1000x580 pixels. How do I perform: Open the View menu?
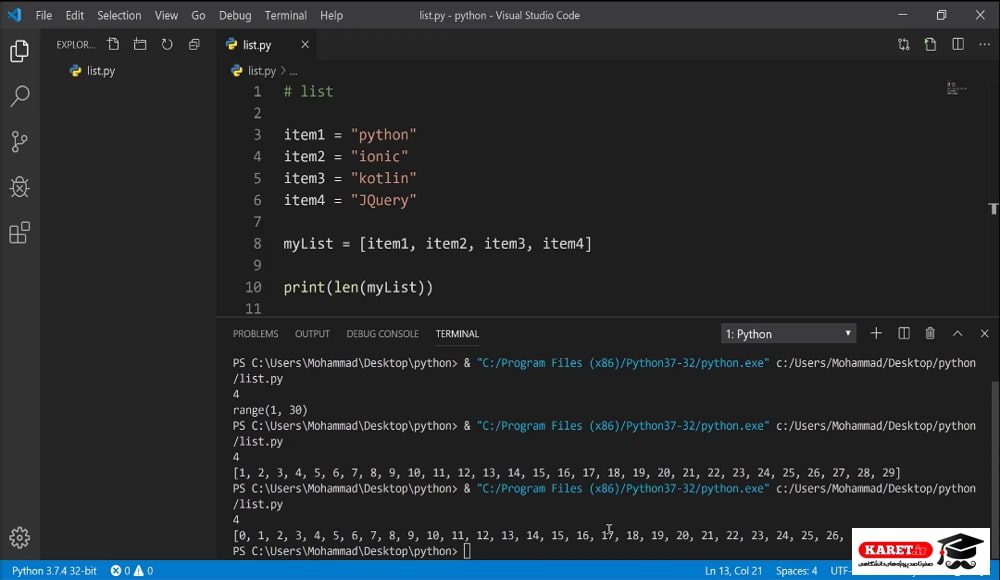point(166,15)
